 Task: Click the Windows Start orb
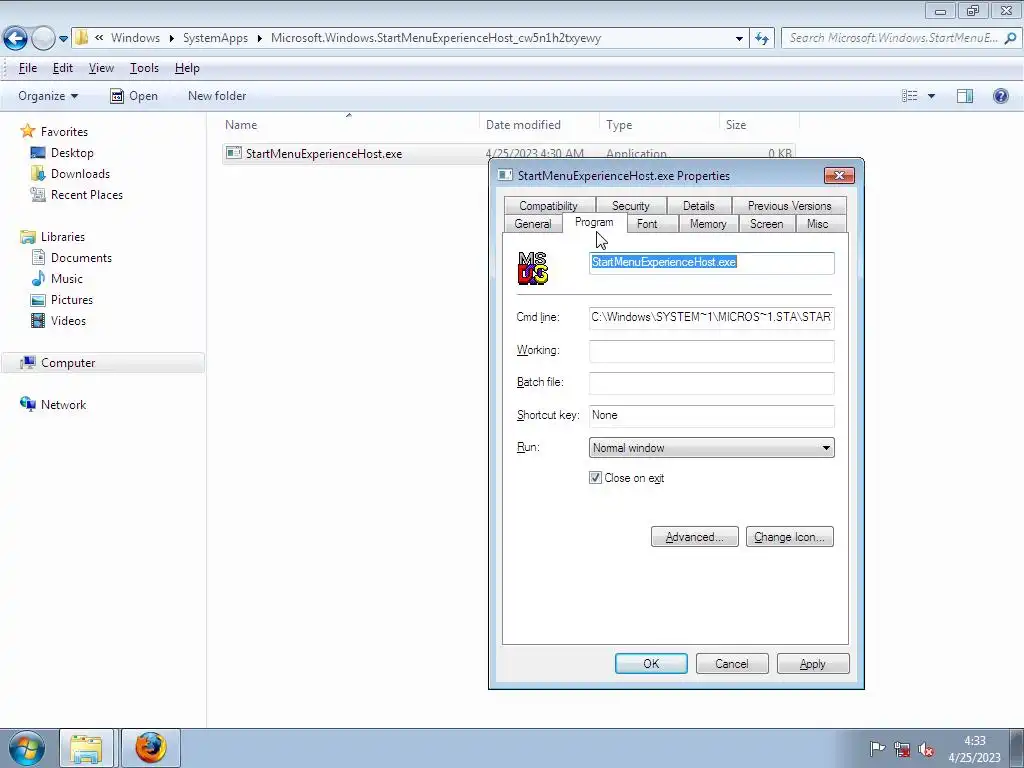click(x=26, y=748)
